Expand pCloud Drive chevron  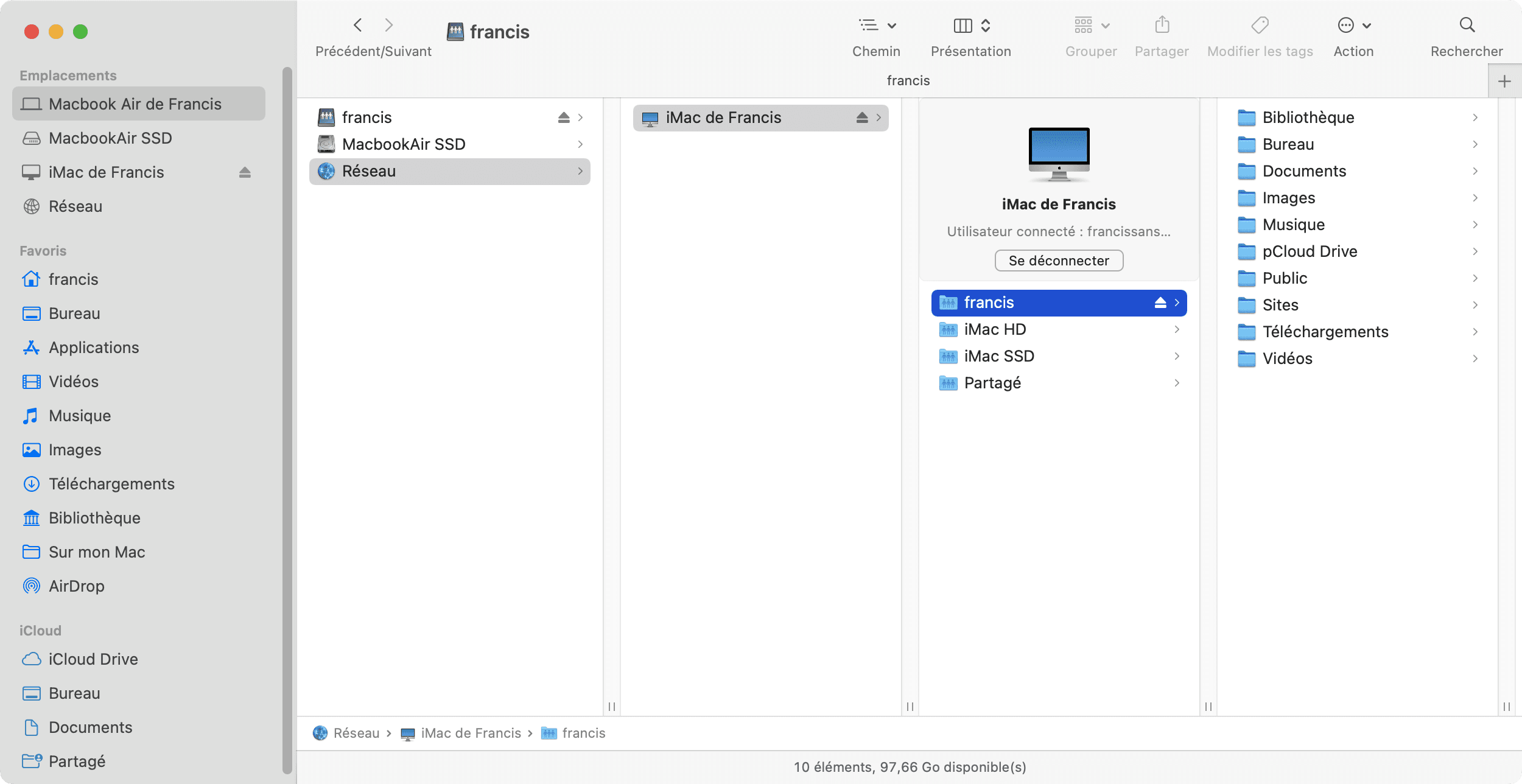pos(1475,251)
